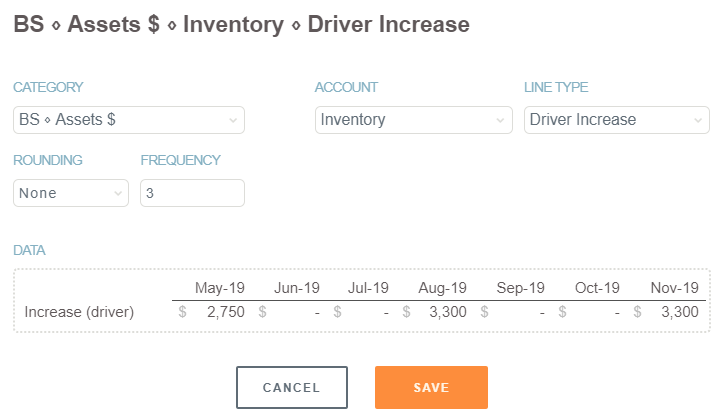Click the May-19 column header

[222, 288]
